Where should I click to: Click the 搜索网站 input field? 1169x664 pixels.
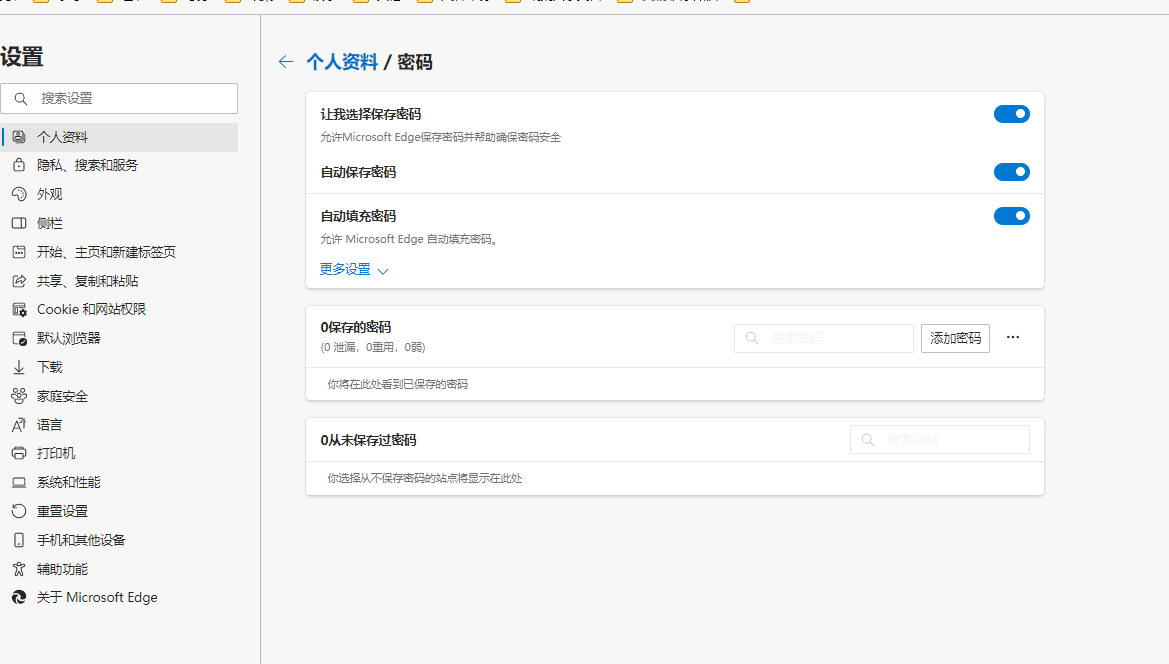(x=939, y=440)
